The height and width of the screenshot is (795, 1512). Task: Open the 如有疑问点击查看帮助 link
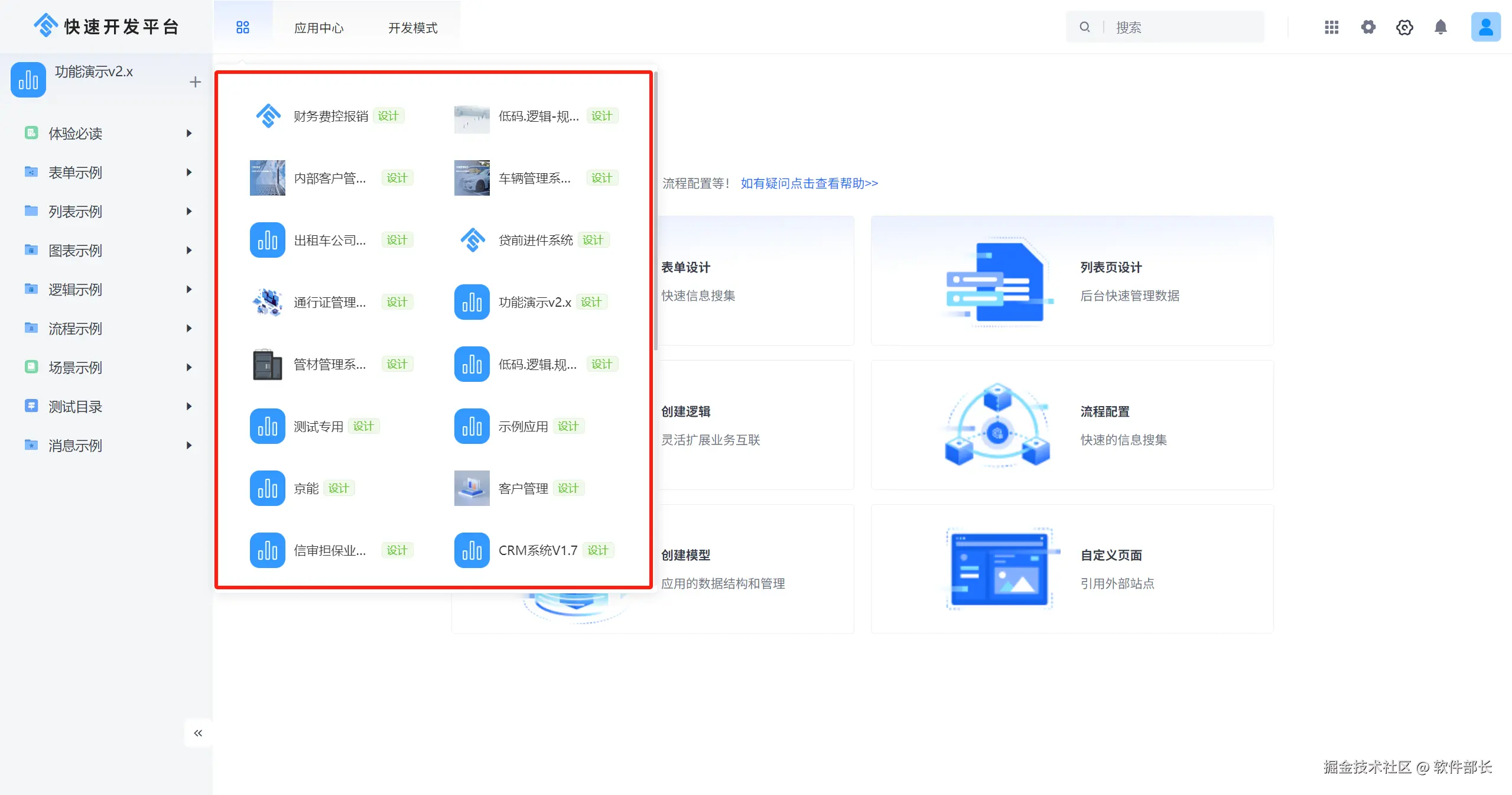(x=809, y=183)
